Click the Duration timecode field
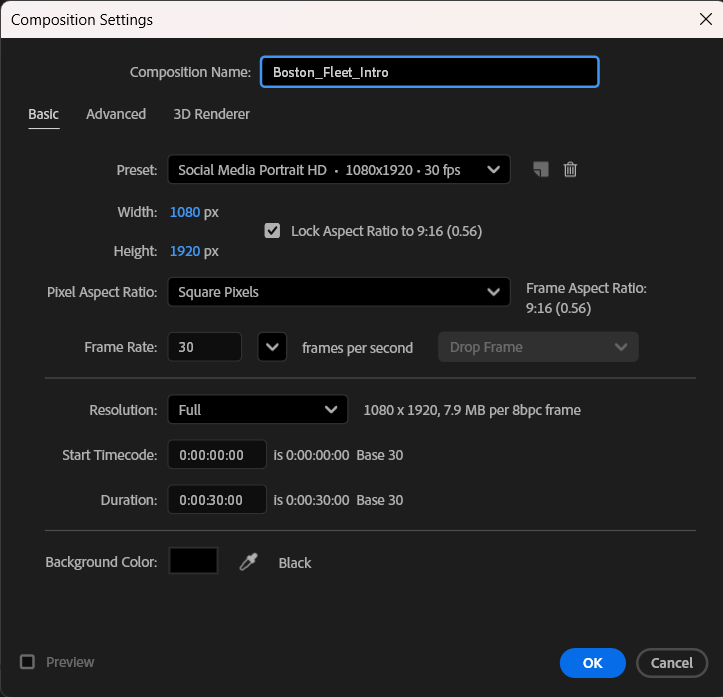The image size is (723, 697). coord(217,500)
